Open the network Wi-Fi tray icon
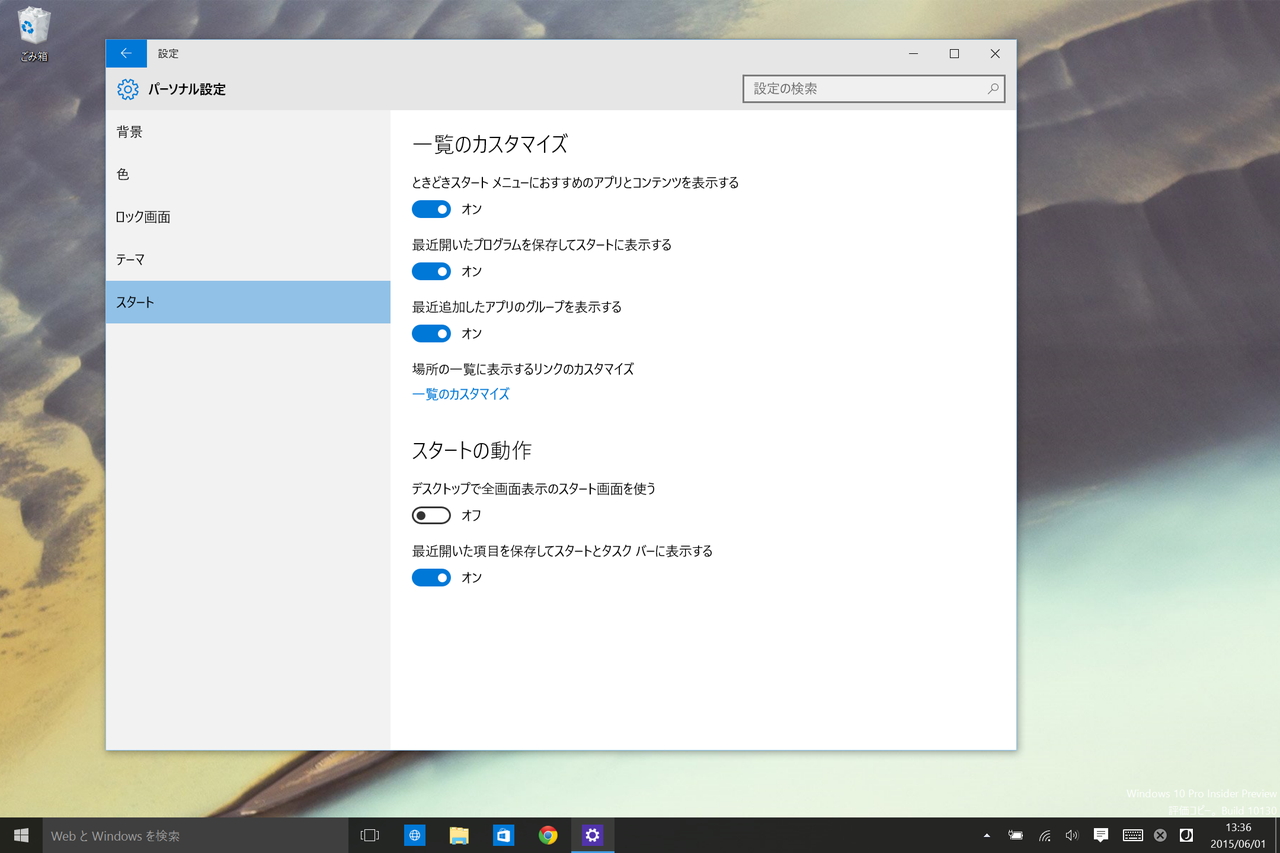Screen dimensions: 1280x853 pyautogui.click(x=1044, y=835)
